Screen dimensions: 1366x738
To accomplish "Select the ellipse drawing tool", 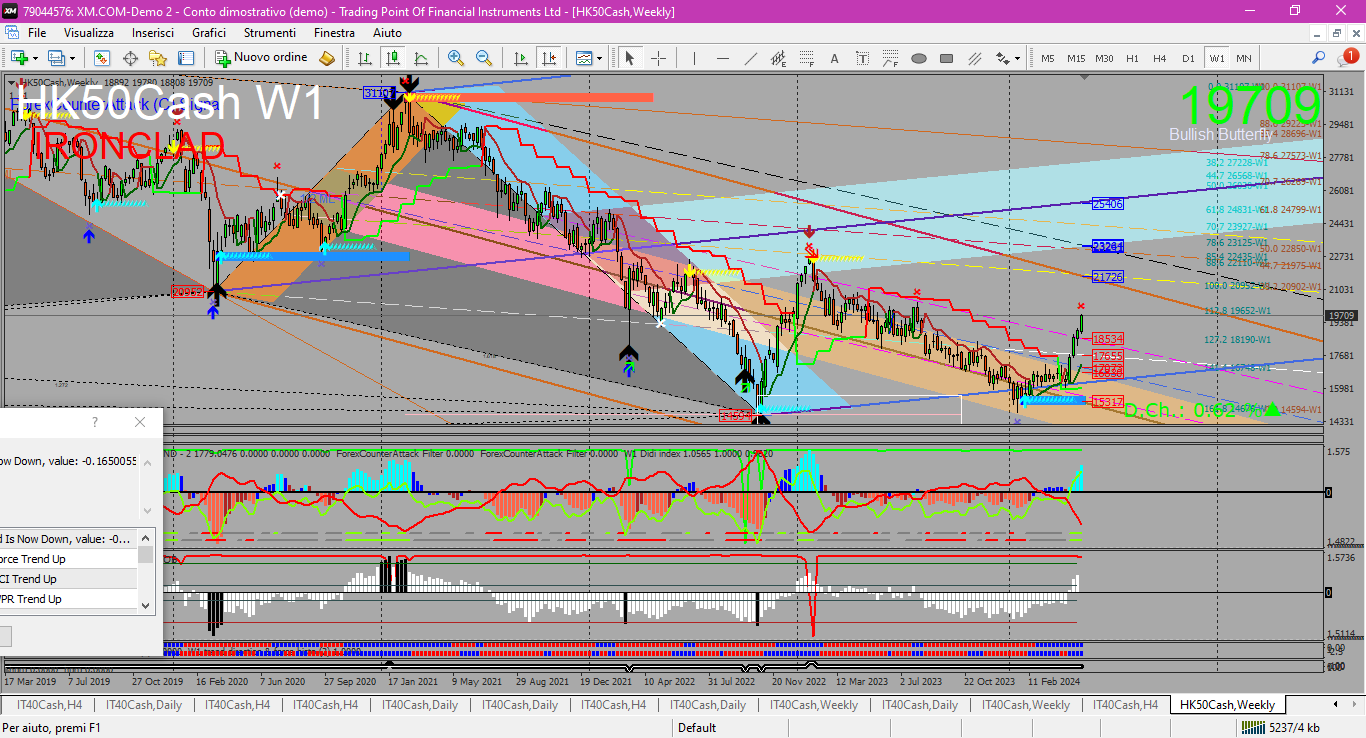I will pyautogui.click(x=918, y=58).
